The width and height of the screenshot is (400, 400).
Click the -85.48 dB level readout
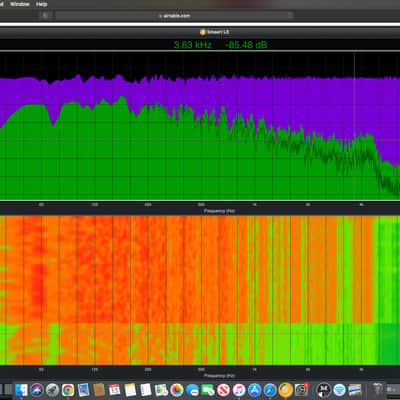point(246,45)
